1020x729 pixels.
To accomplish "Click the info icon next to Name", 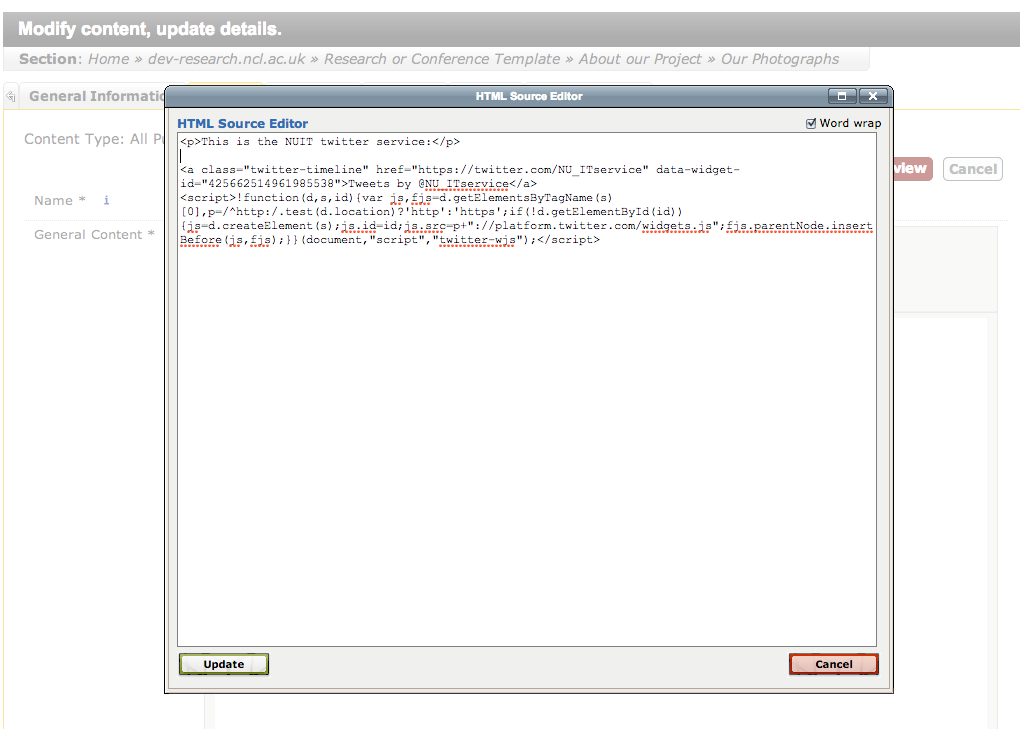I will tap(107, 201).
